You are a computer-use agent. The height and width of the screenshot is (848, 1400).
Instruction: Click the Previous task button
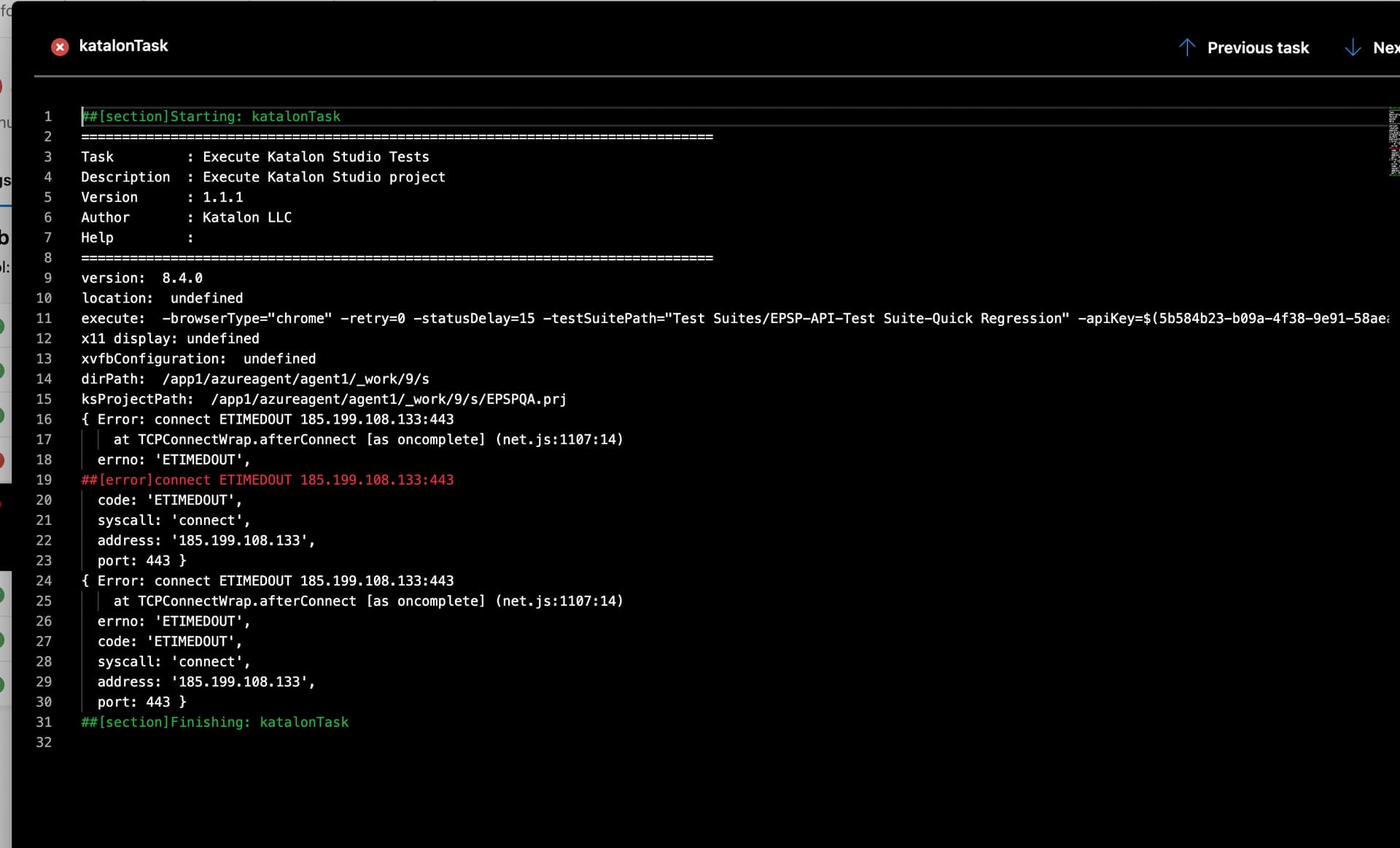(1258, 47)
